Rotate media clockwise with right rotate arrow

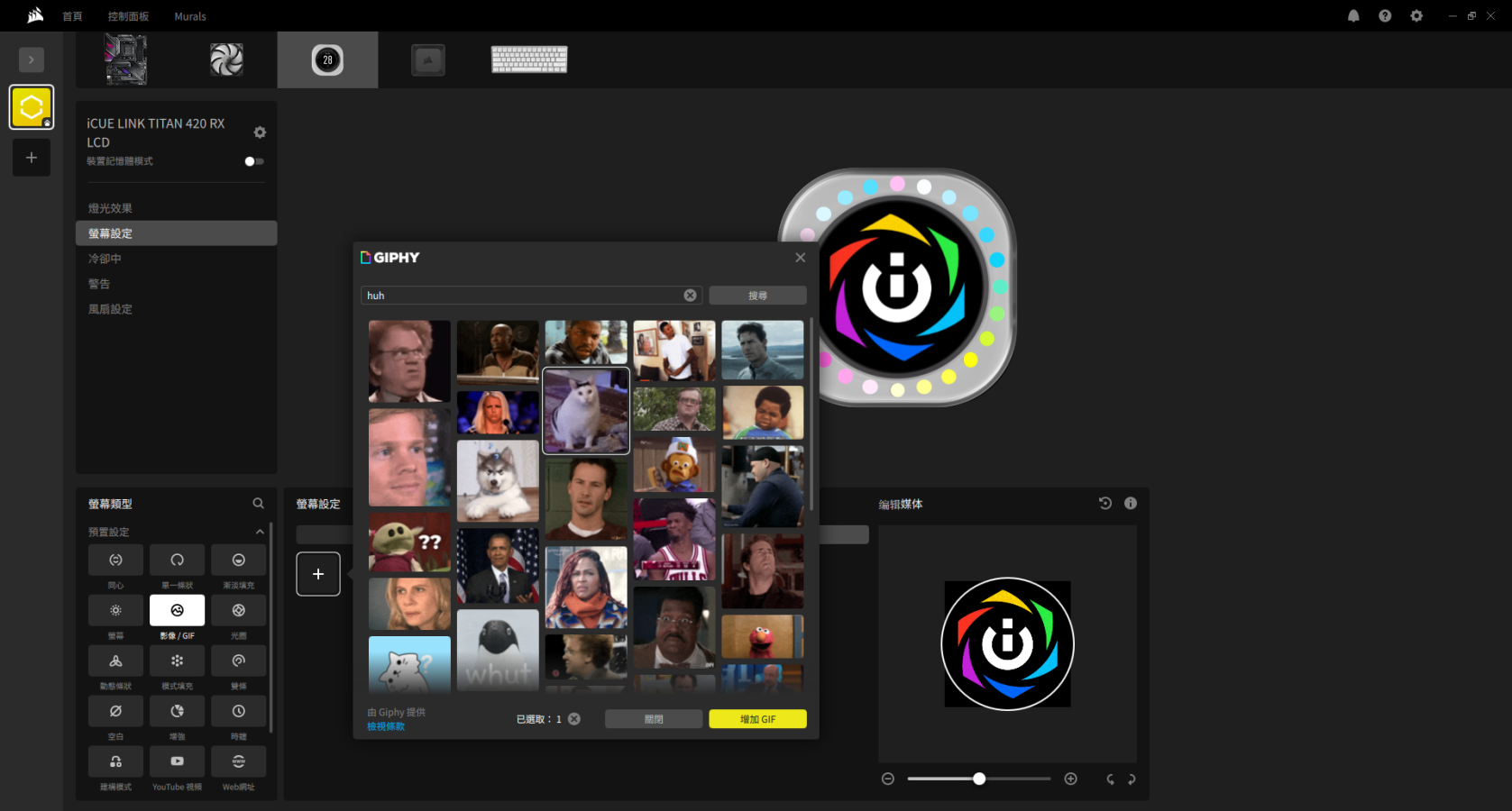1132,779
